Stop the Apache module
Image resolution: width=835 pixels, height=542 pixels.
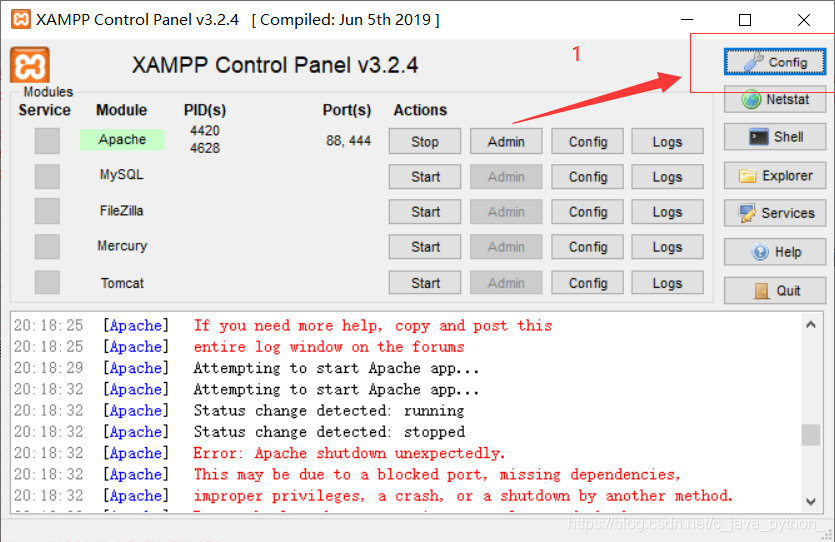tap(425, 142)
